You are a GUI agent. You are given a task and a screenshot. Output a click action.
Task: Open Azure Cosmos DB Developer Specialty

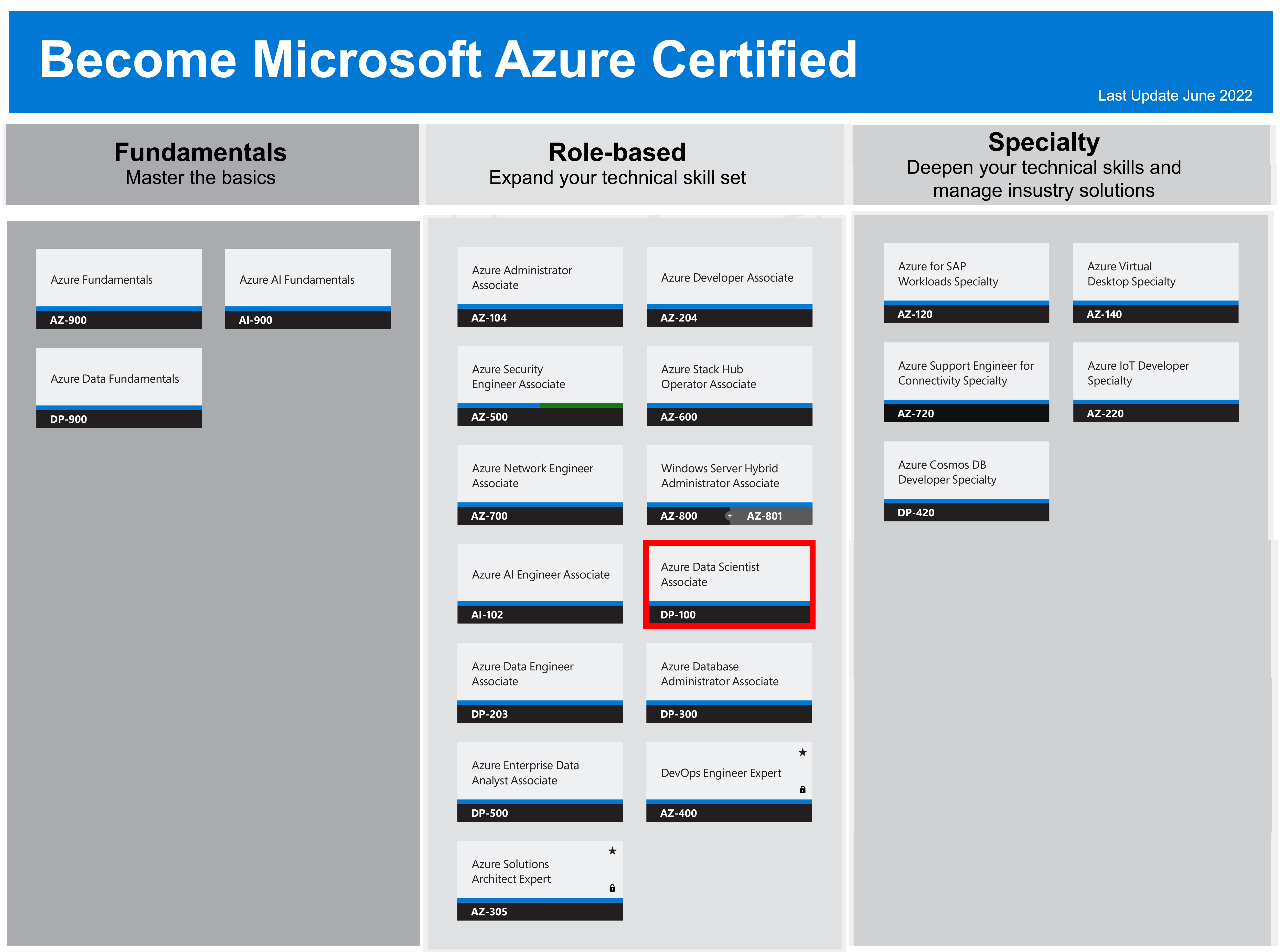967,481
